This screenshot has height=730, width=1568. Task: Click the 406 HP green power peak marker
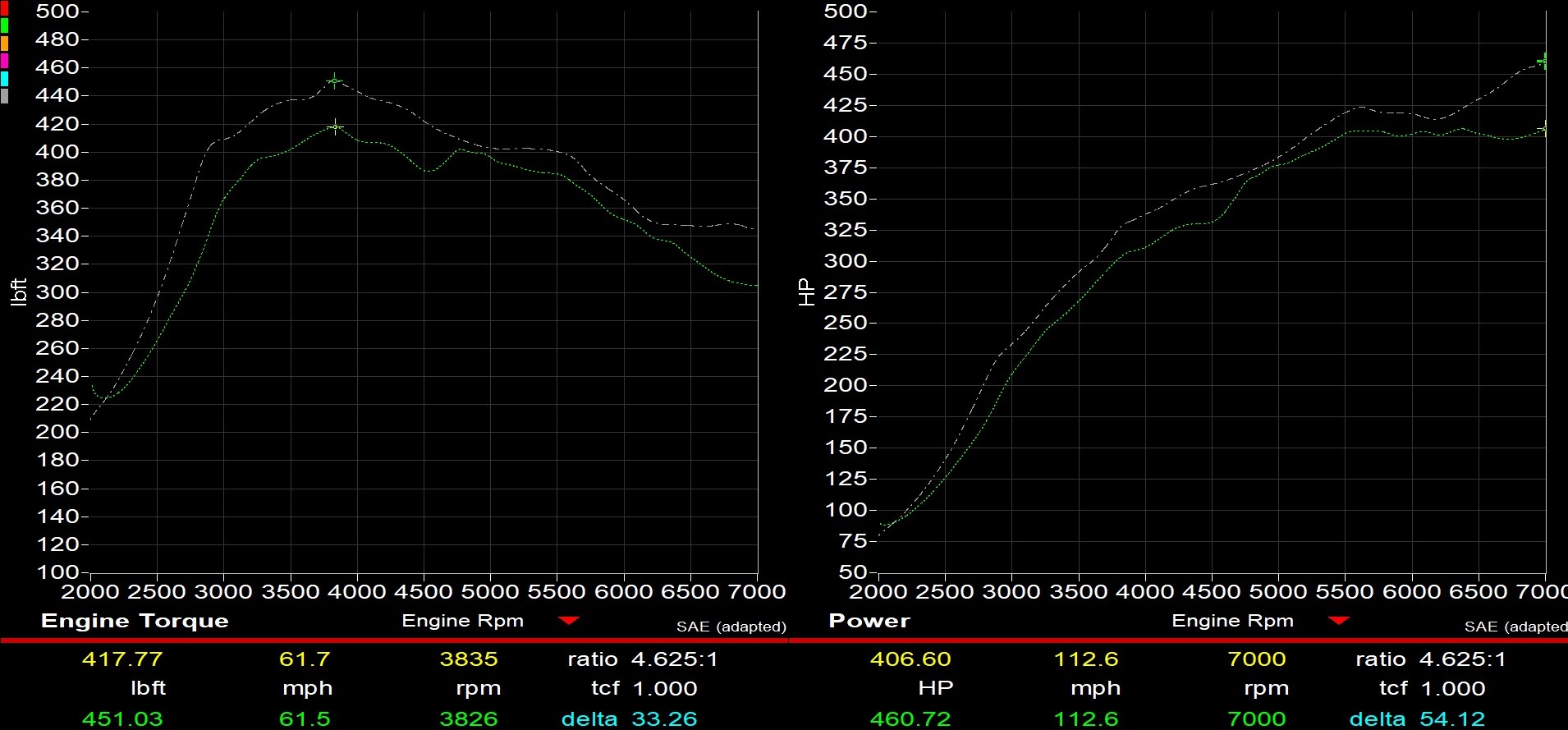click(x=1543, y=129)
